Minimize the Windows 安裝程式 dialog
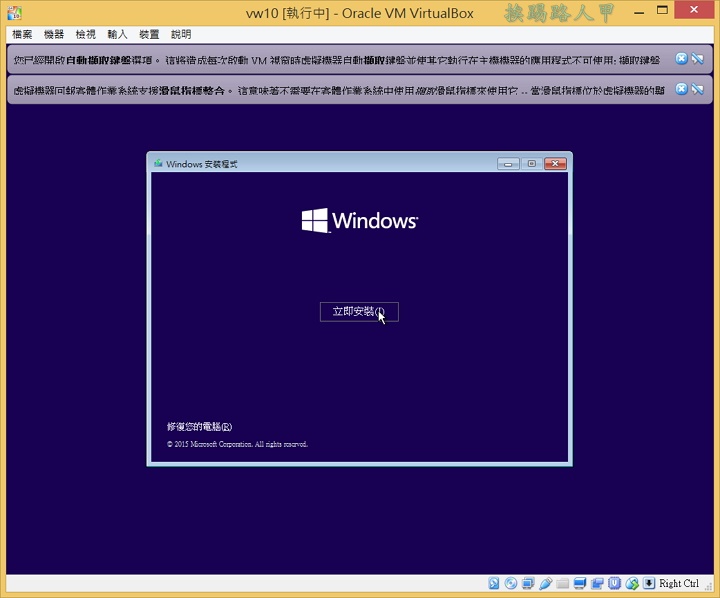This screenshot has height=598, width=720. click(x=508, y=164)
